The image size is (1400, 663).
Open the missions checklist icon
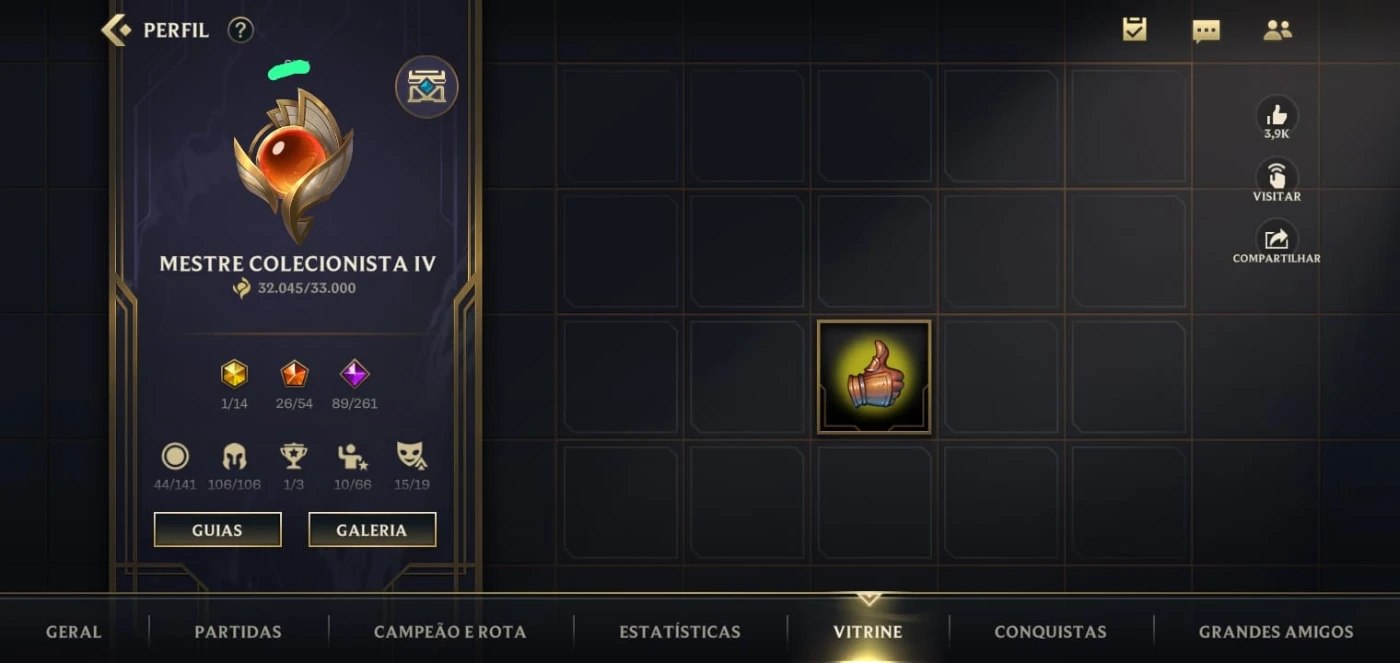(x=1134, y=30)
